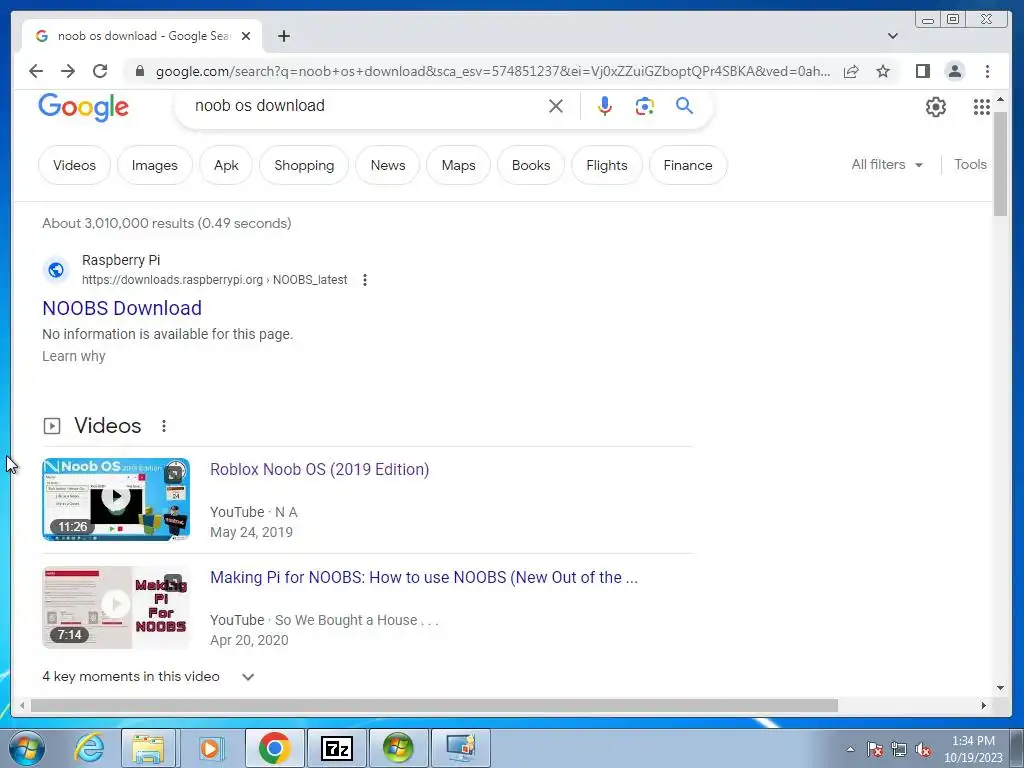Close the noob os download tab
Viewport: 1024px width, 768px height.
point(246,36)
